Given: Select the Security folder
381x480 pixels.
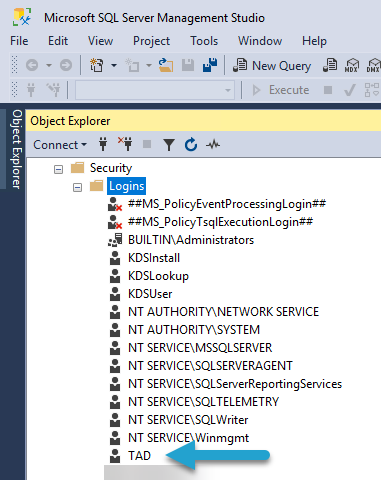Looking at the screenshot, I should (x=111, y=168).
